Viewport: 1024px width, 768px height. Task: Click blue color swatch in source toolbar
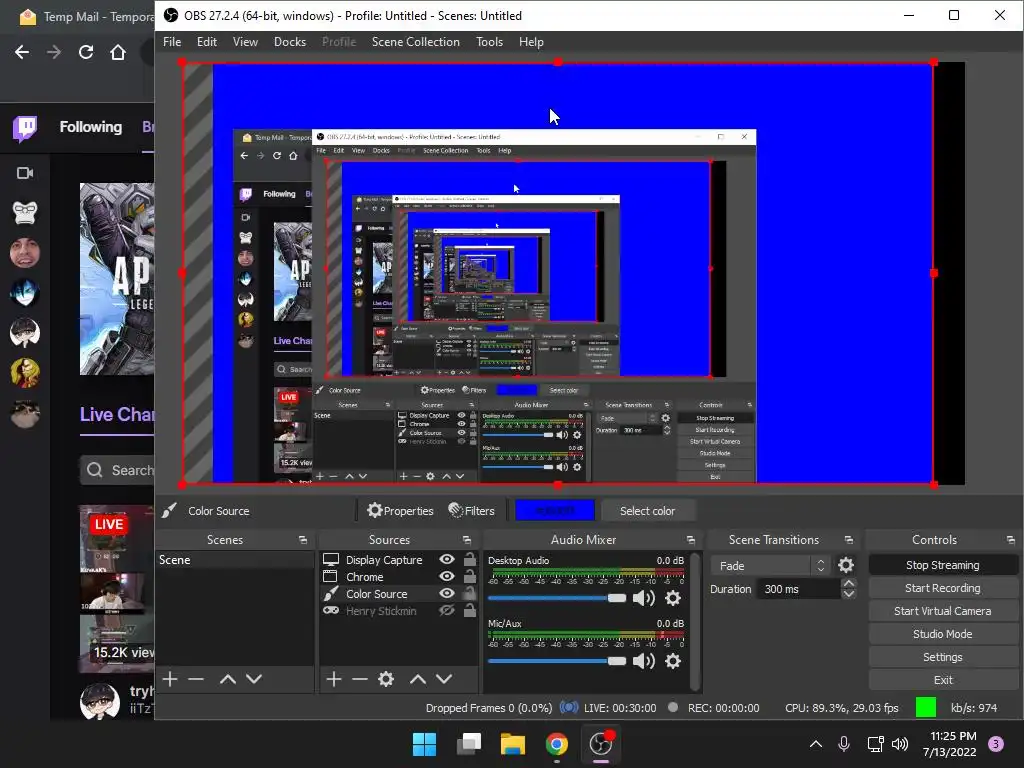point(555,511)
